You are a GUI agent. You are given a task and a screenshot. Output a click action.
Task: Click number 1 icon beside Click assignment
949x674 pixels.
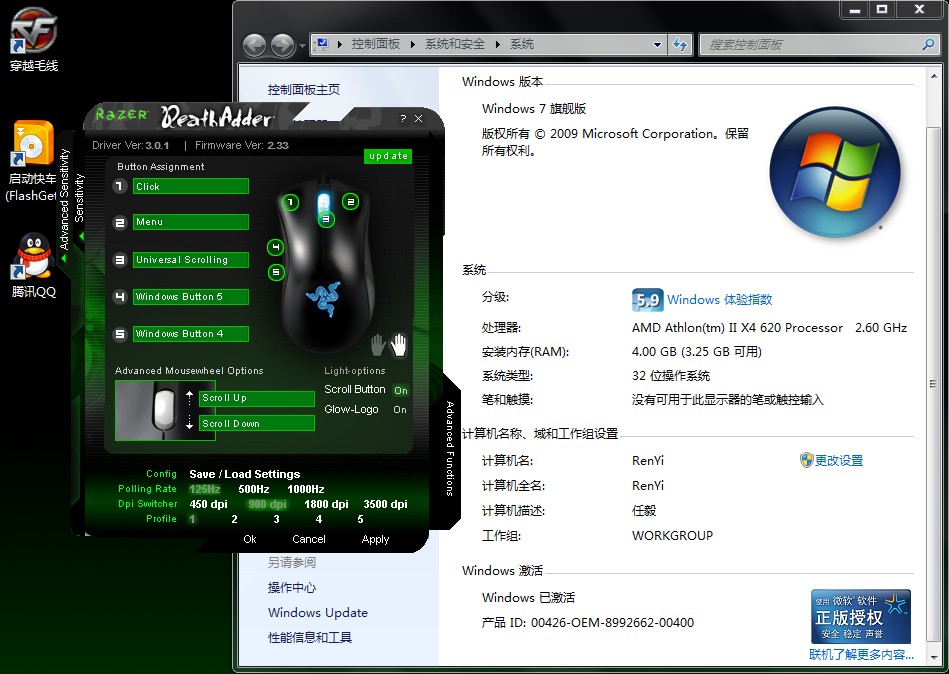[120, 186]
